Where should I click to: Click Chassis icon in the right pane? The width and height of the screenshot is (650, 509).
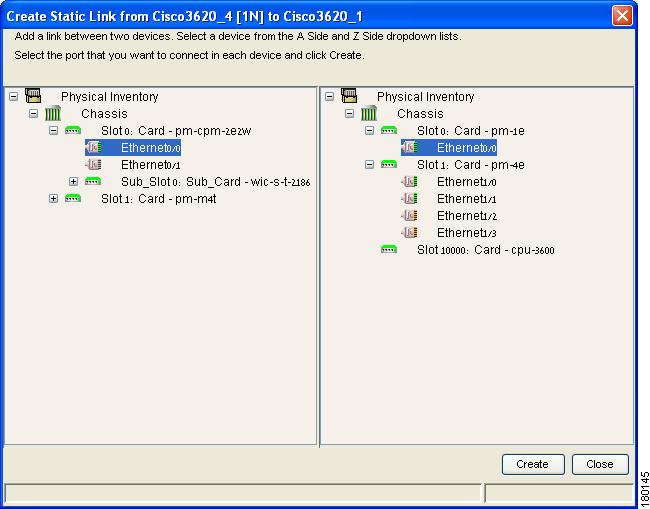click(369, 113)
